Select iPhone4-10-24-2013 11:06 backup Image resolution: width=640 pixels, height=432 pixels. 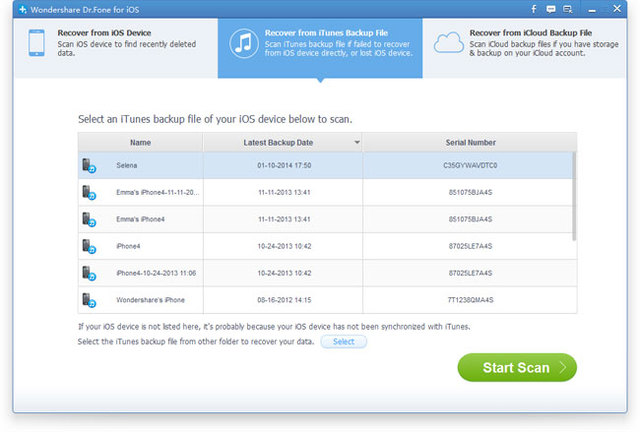[156, 273]
